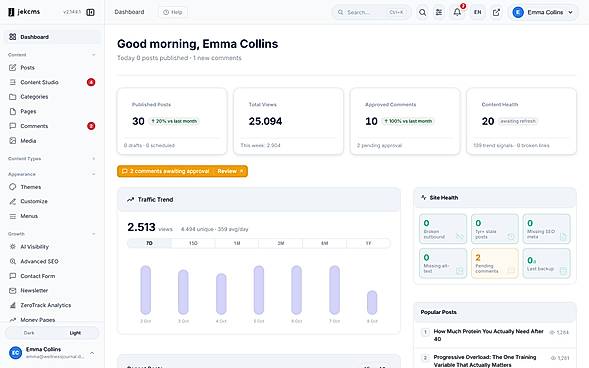Select the 1M traffic range tab

[x=237, y=243]
